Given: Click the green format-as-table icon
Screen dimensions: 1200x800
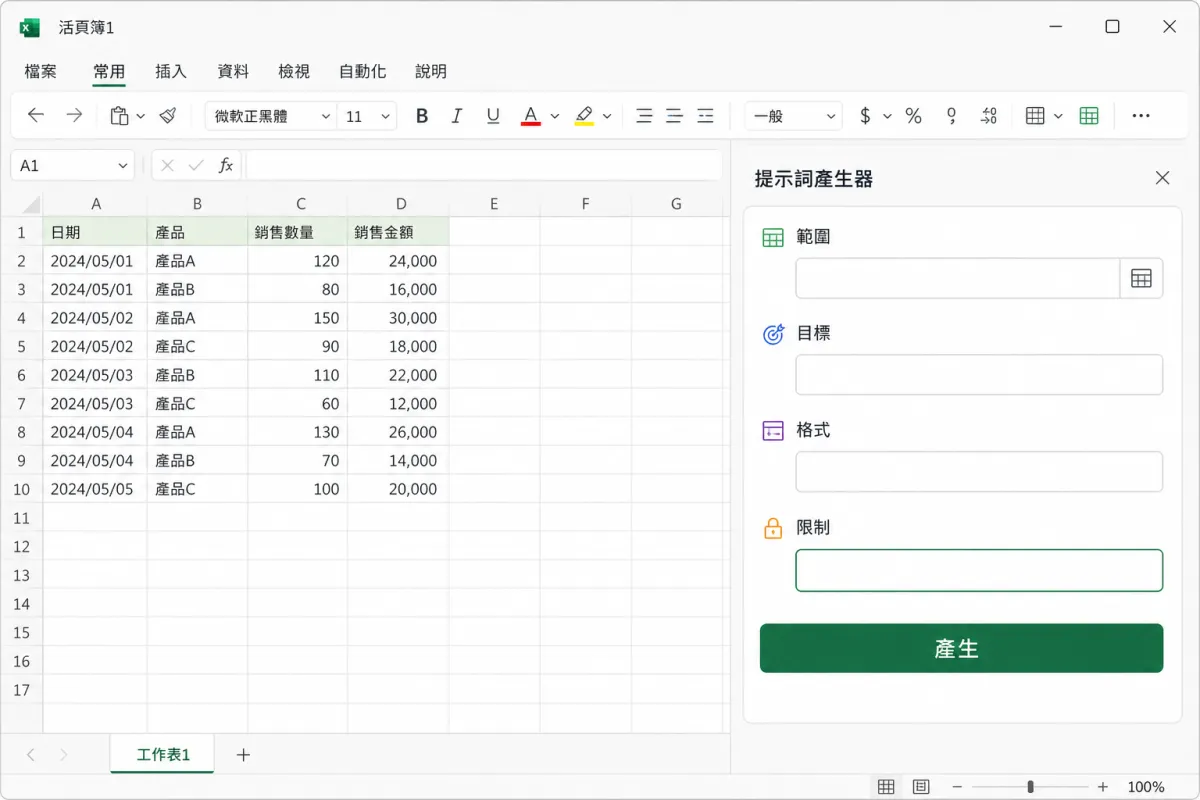Looking at the screenshot, I should (1089, 116).
